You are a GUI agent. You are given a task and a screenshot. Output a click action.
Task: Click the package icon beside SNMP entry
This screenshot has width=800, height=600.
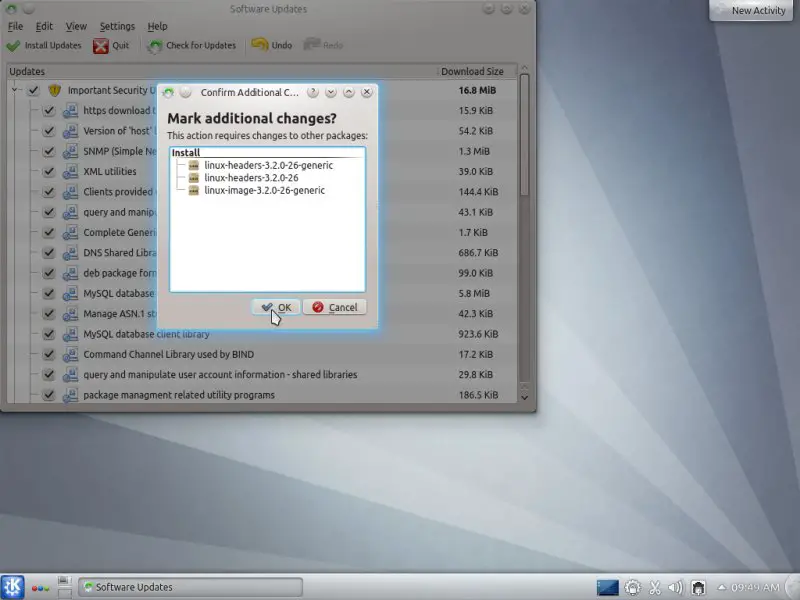click(70, 151)
